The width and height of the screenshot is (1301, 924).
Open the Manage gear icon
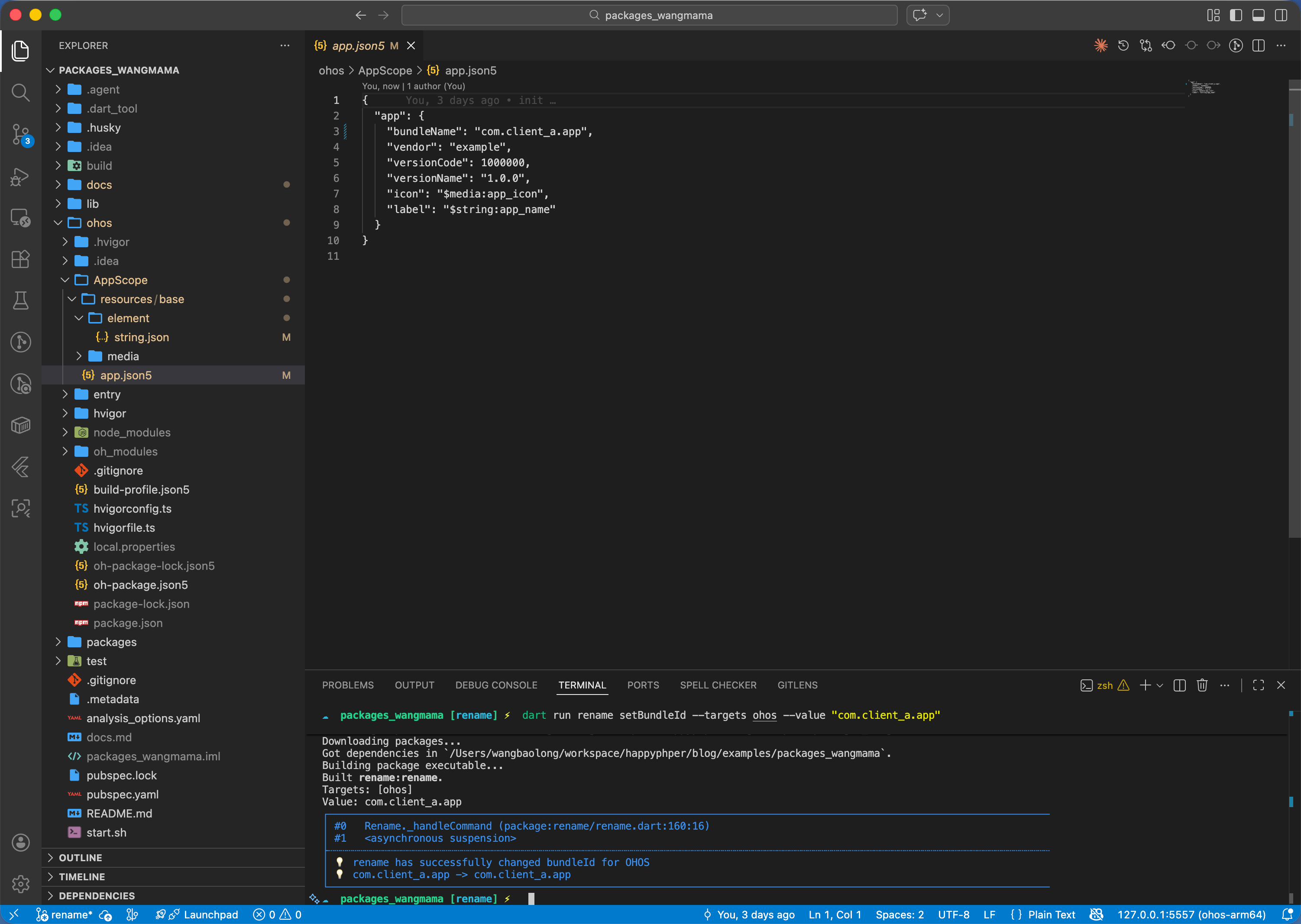click(20, 884)
